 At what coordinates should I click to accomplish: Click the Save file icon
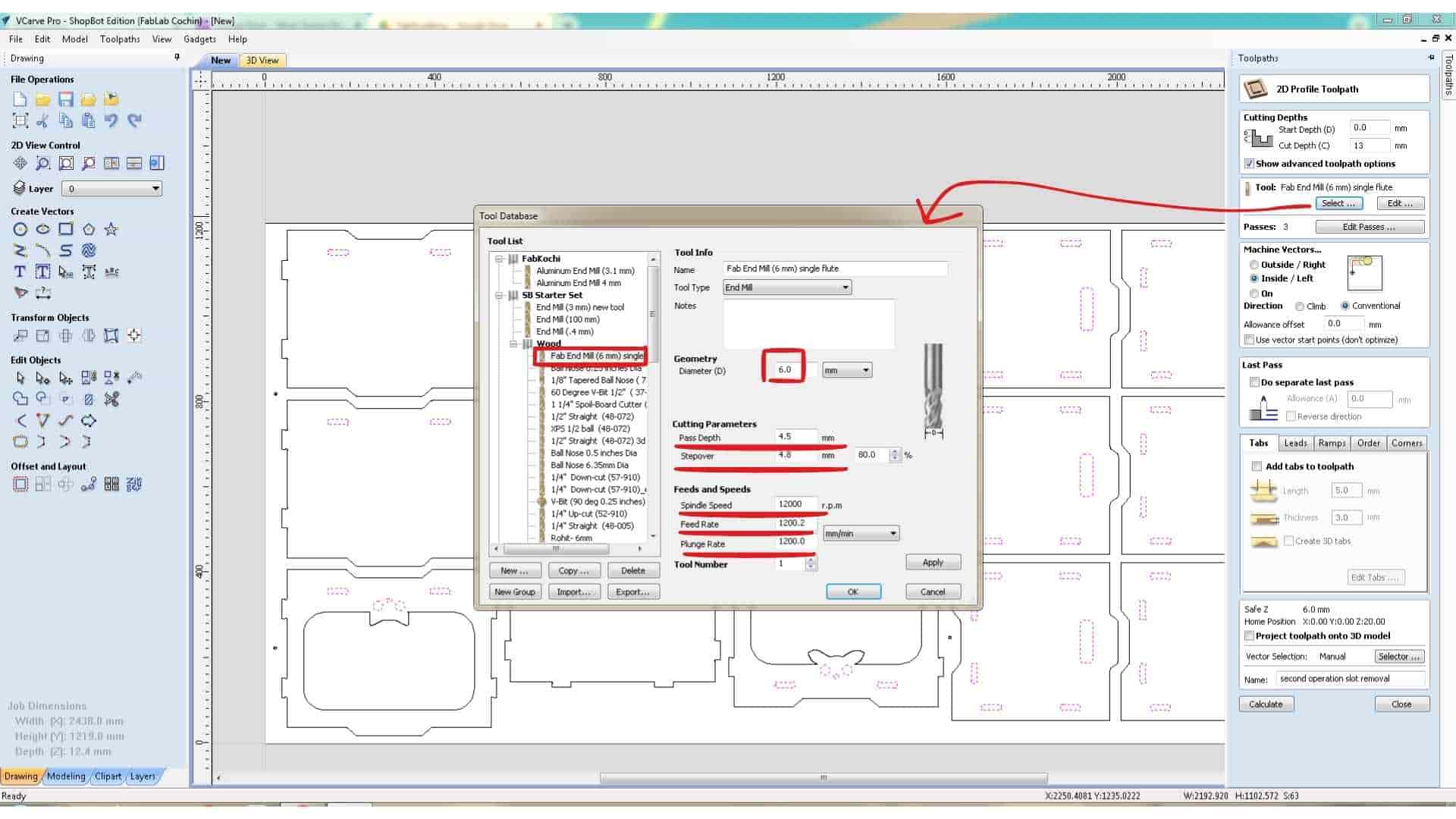[65, 99]
